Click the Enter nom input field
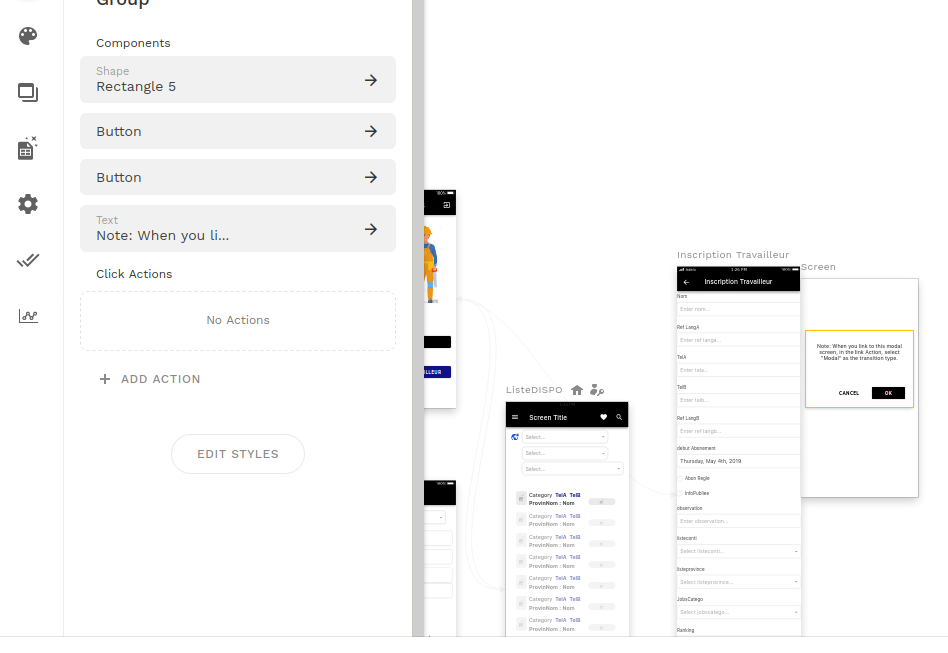Screen dimensions: 948x653 pos(738,309)
